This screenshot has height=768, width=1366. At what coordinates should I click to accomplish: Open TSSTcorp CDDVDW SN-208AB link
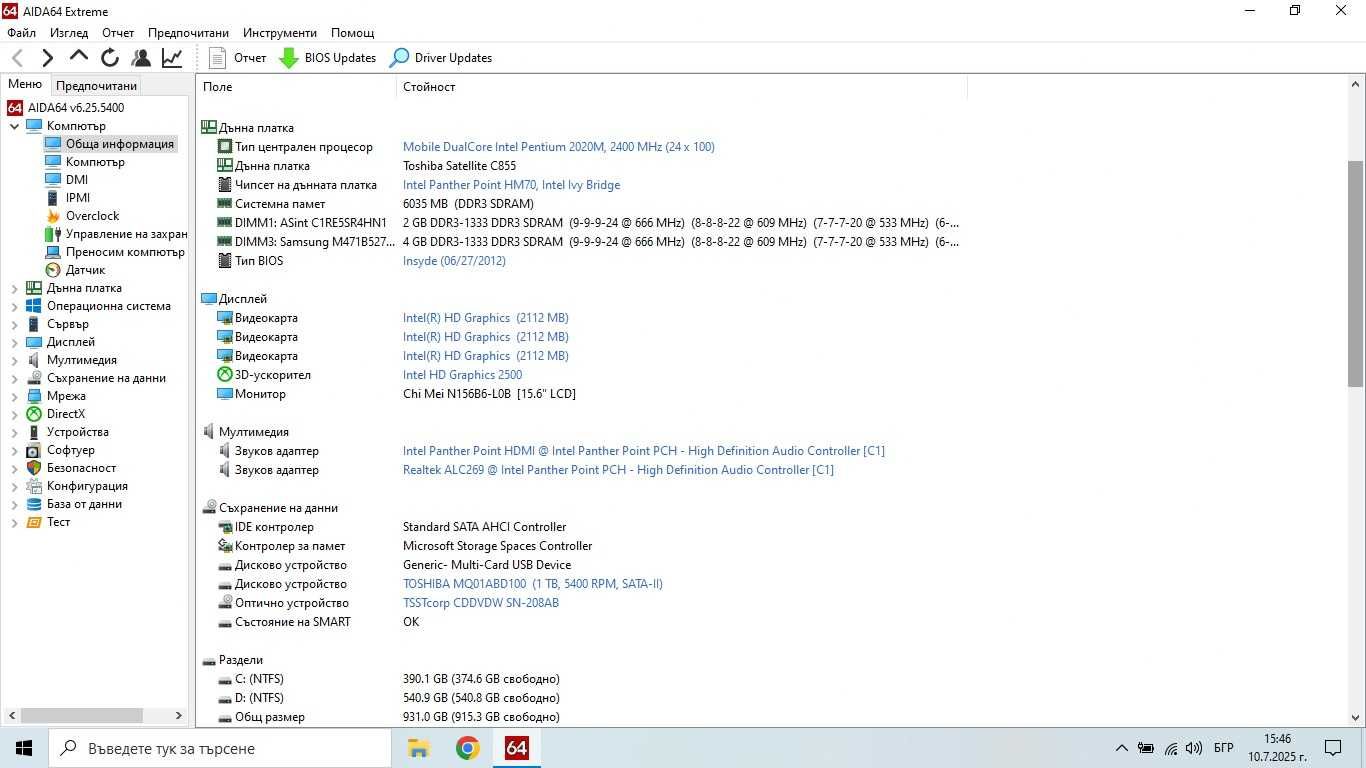[481, 603]
